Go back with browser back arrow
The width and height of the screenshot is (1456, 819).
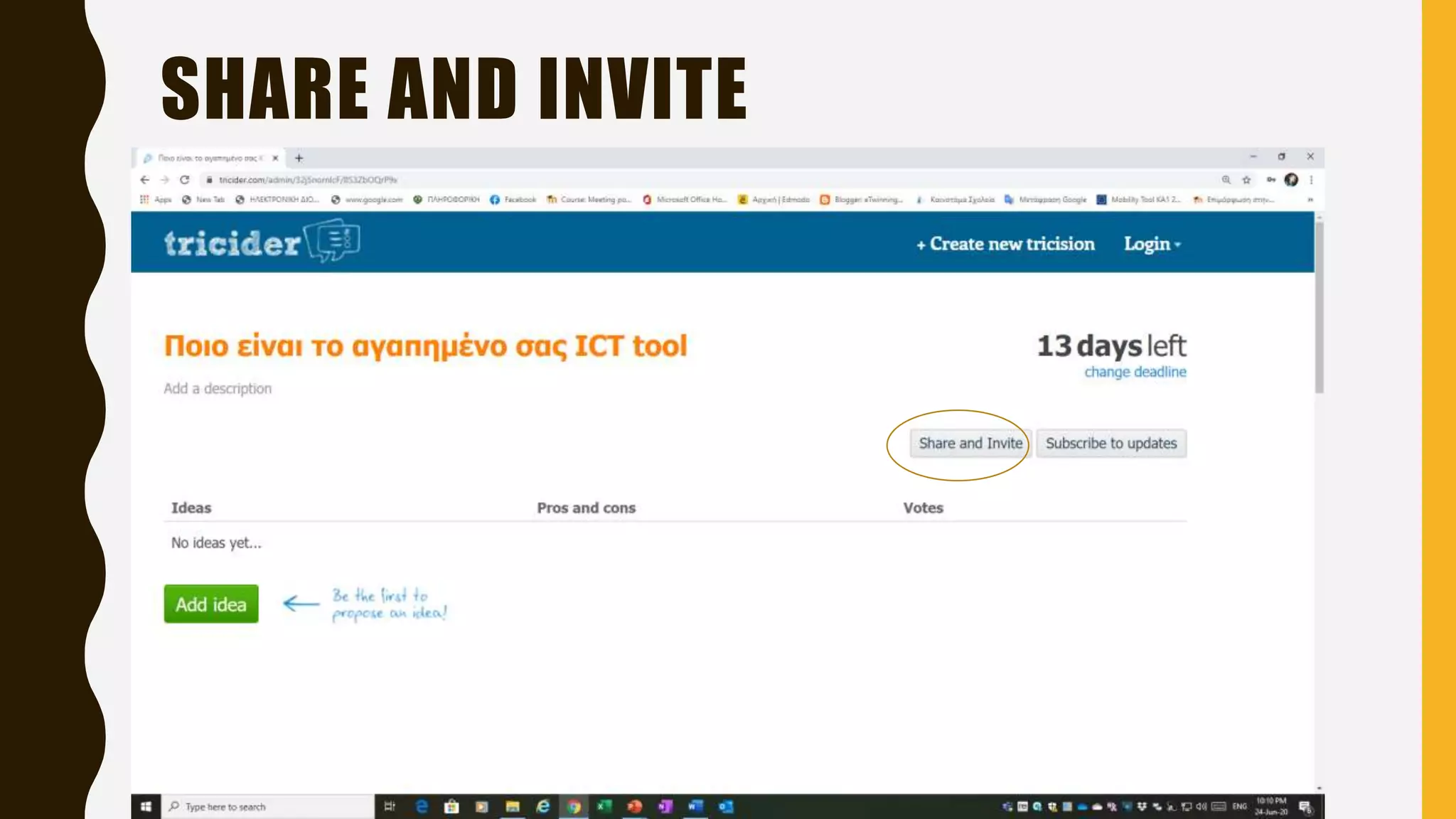point(145,180)
